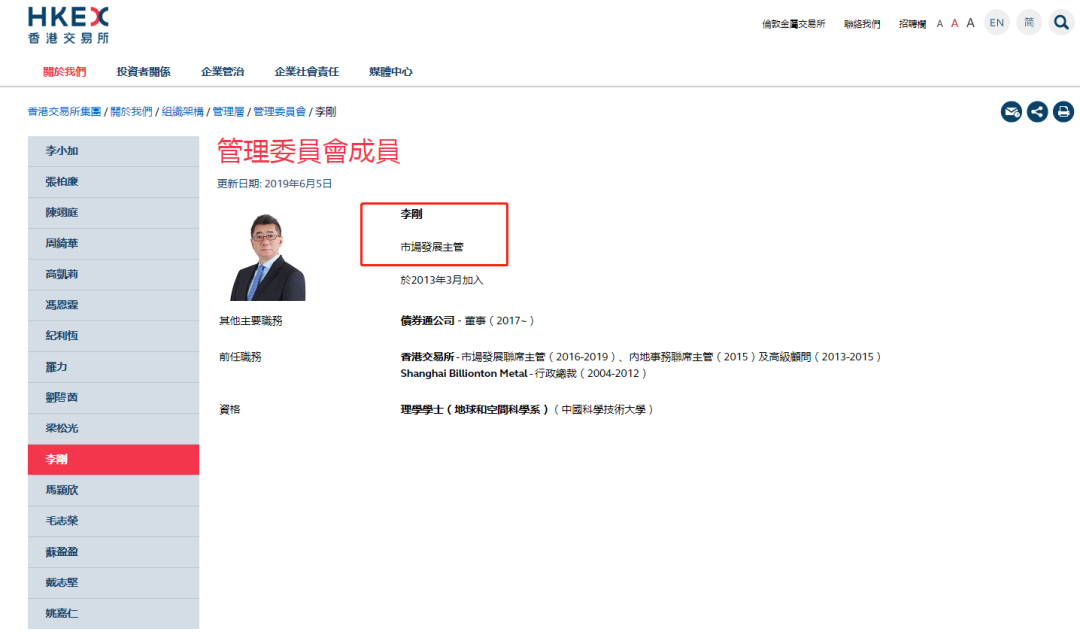Viewport: 1080px width, 635px height.
Task: Click the 於2013年3月加入 text
Action: (x=442, y=280)
